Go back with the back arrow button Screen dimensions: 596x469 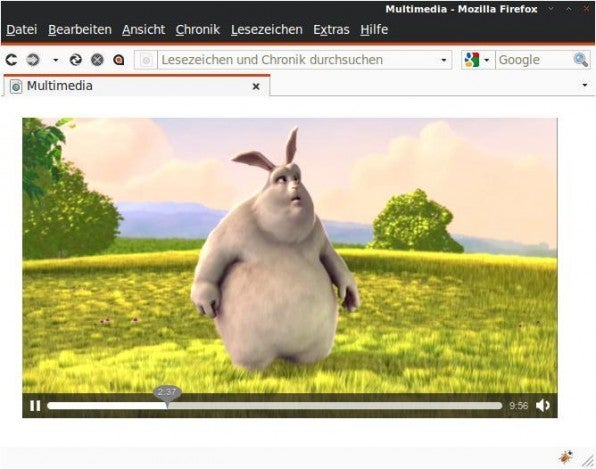[11, 60]
